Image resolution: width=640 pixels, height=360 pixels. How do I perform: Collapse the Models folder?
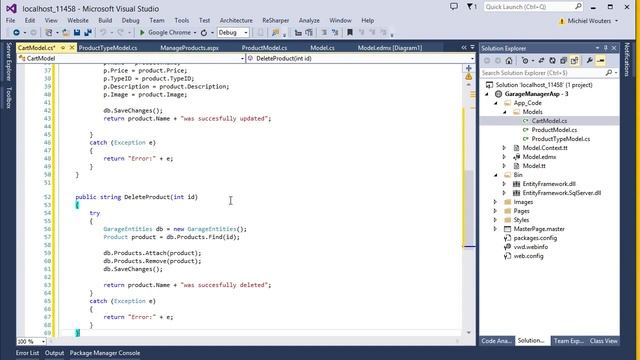[504, 112]
